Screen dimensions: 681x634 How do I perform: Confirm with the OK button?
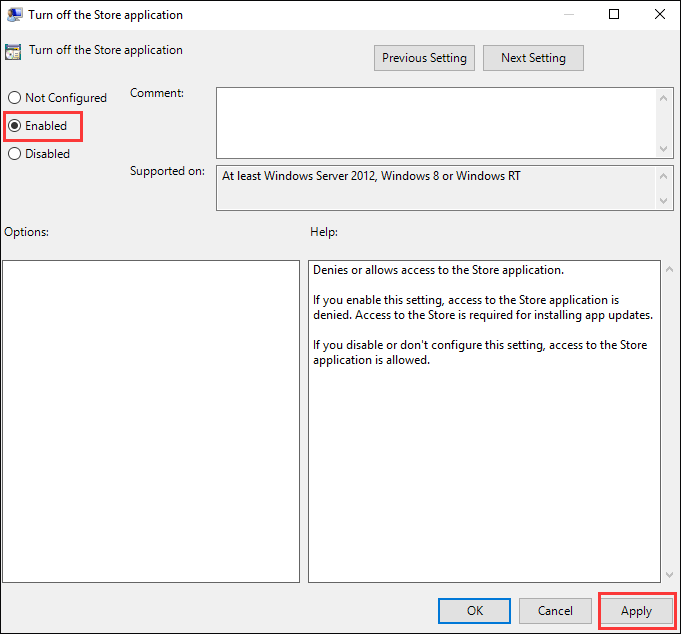(474, 611)
